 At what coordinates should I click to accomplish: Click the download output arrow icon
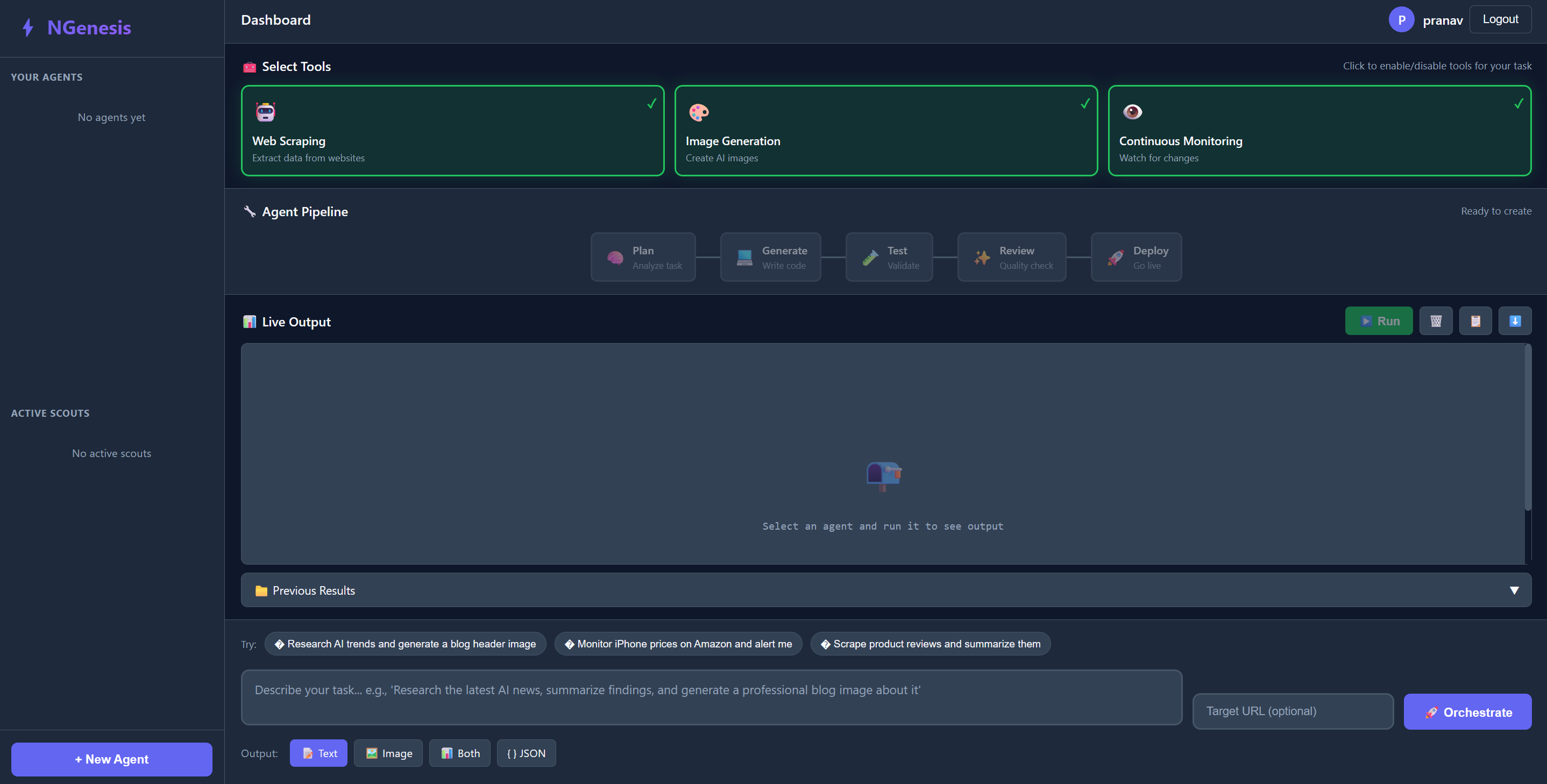(1515, 321)
